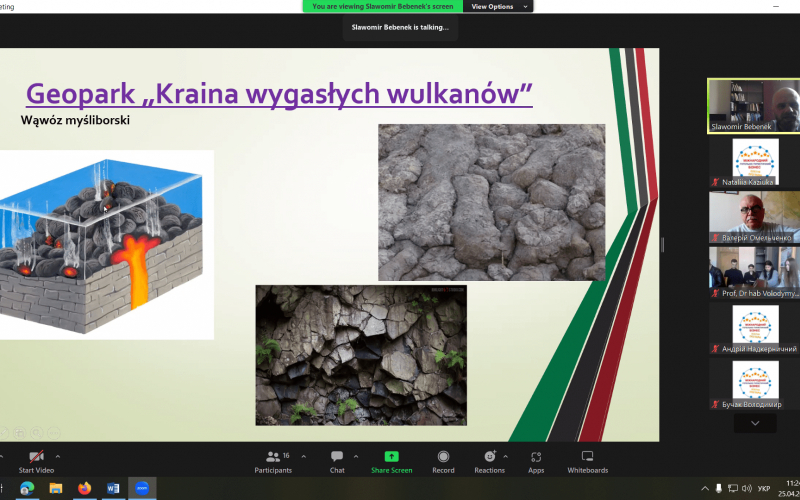This screenshot has width=800, height=500.
Task: Click the Start Video camera icon
Action: [36, 457]
